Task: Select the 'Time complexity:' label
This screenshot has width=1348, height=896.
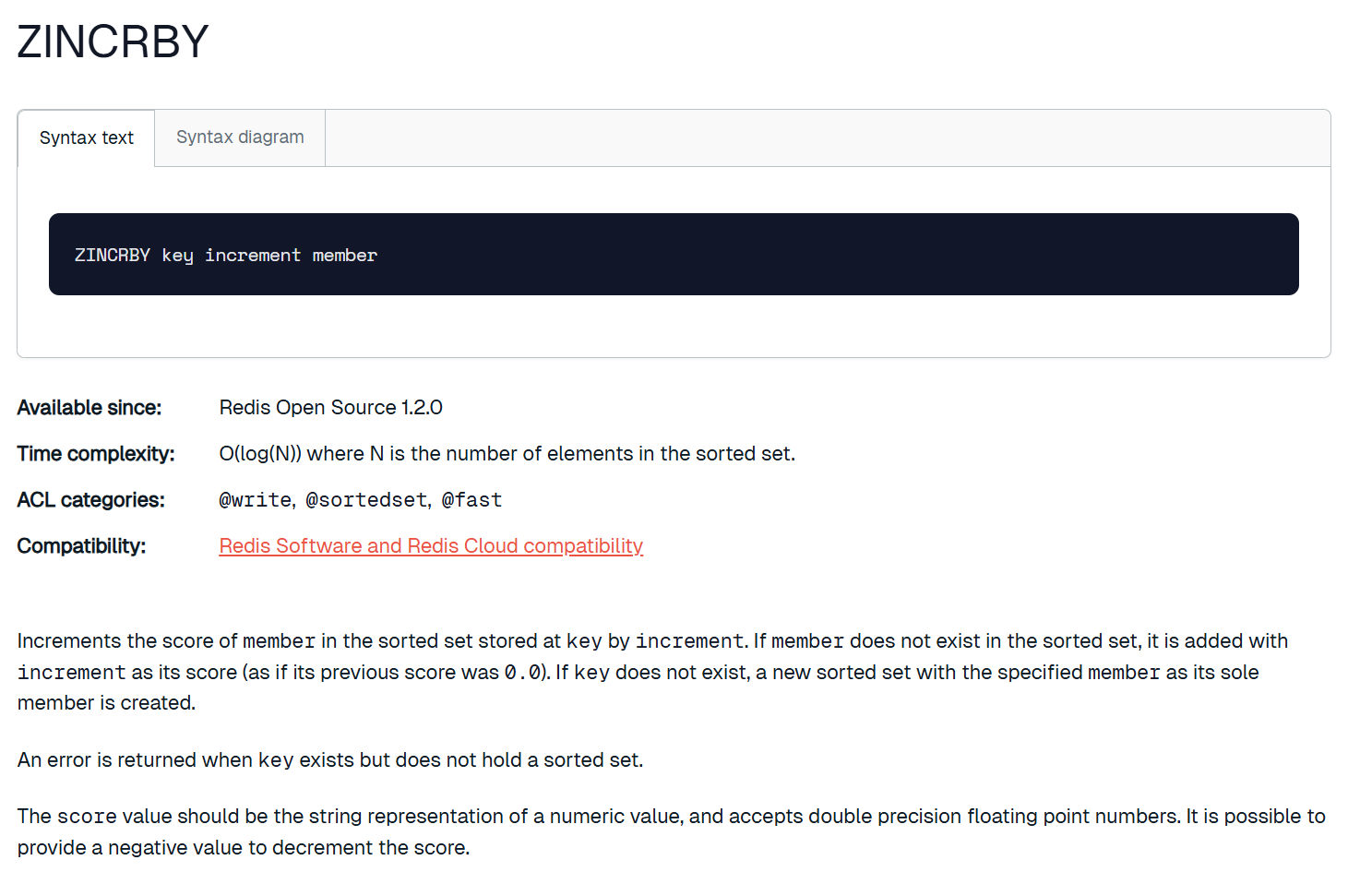Action: point(96,454)
